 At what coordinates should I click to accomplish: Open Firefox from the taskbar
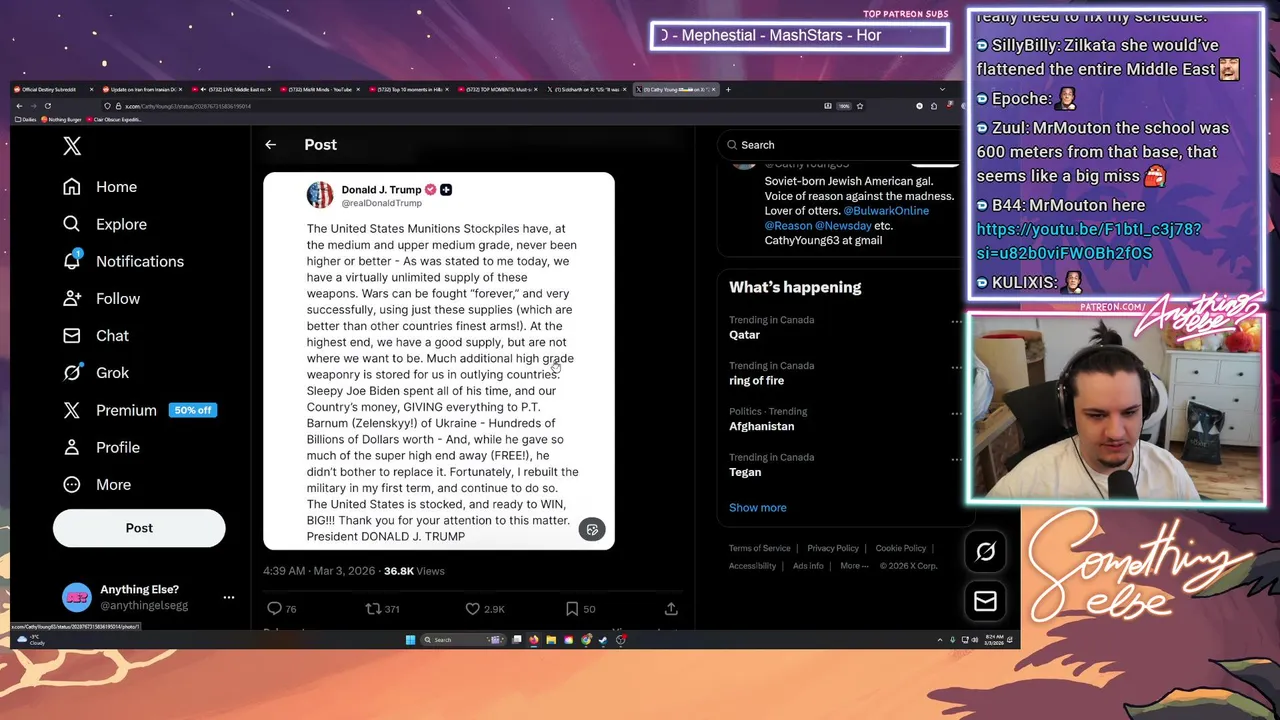coord(533,640)
